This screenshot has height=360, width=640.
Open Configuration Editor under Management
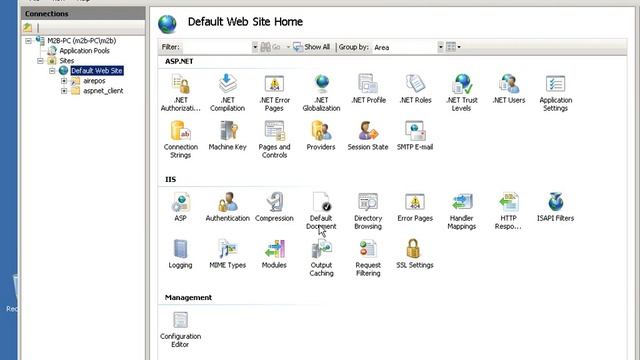coord(180,330)
